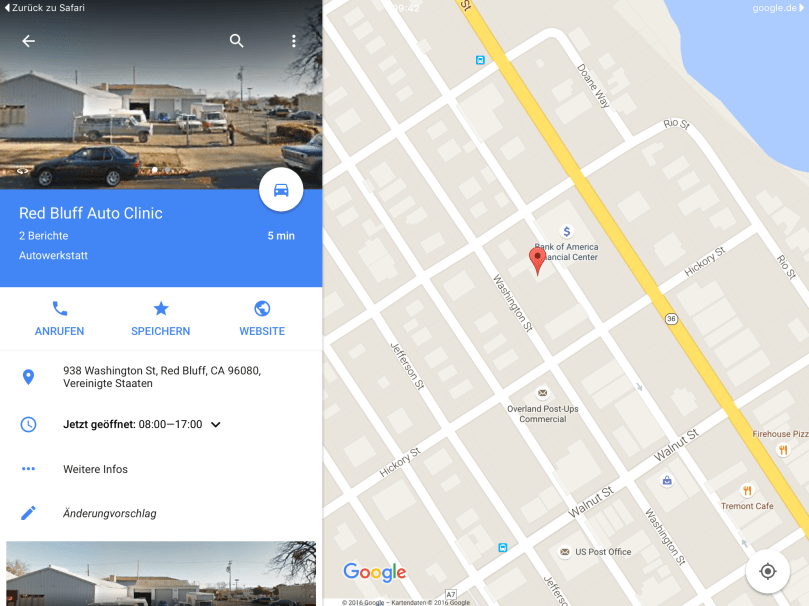Open the three-dot overflow menu
The image size is (809, 606).
(294, 41)
